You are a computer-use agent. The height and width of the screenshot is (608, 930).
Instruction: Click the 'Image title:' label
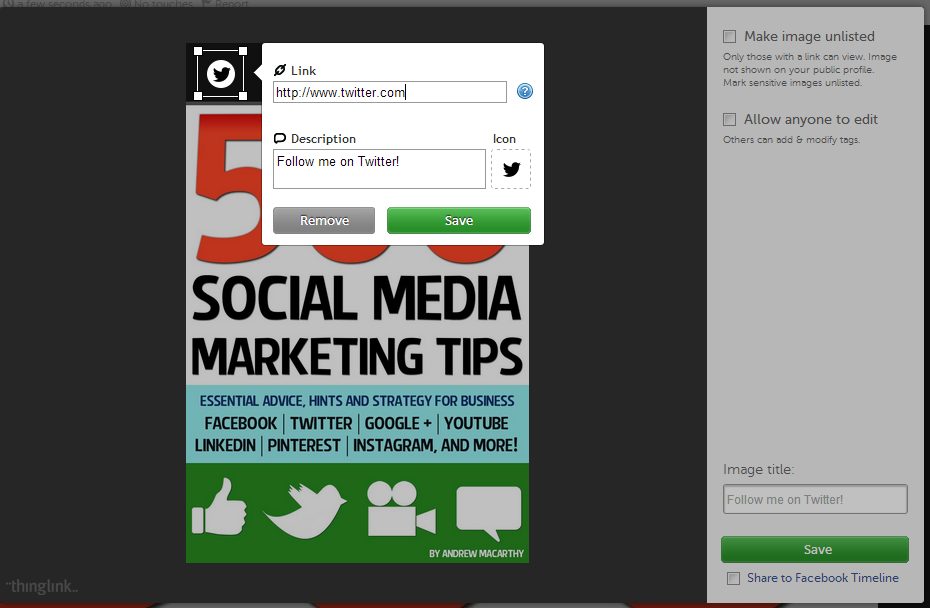[x=758, y=470]
